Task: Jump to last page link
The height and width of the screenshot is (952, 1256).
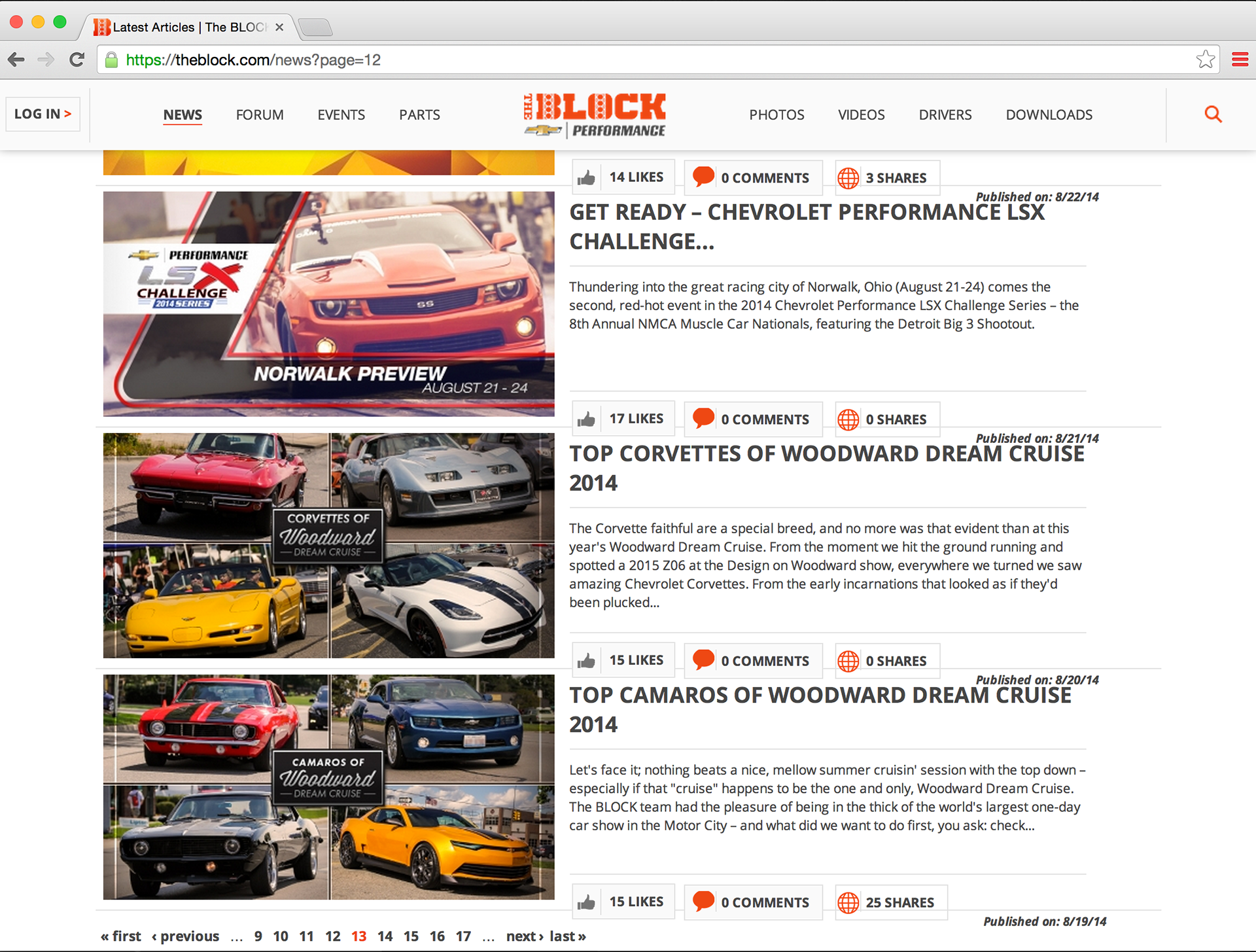Action: point(568,936)
